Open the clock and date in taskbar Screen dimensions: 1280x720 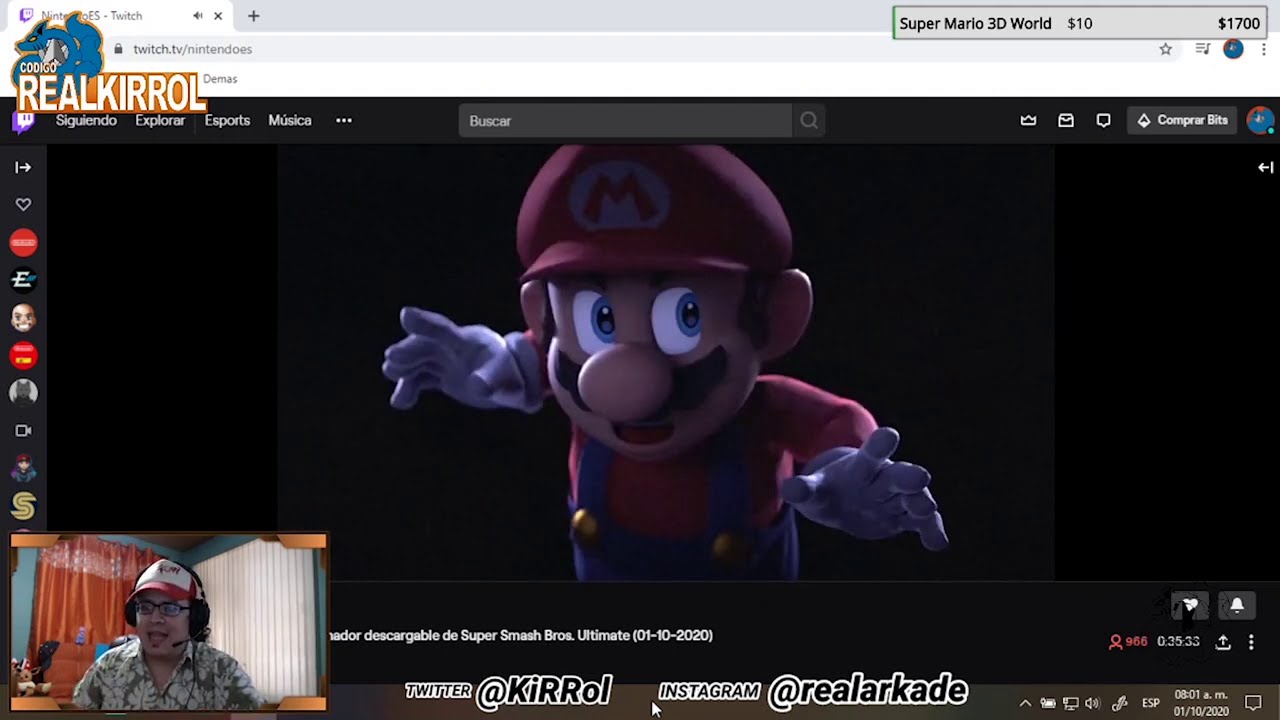(1201, 703)
